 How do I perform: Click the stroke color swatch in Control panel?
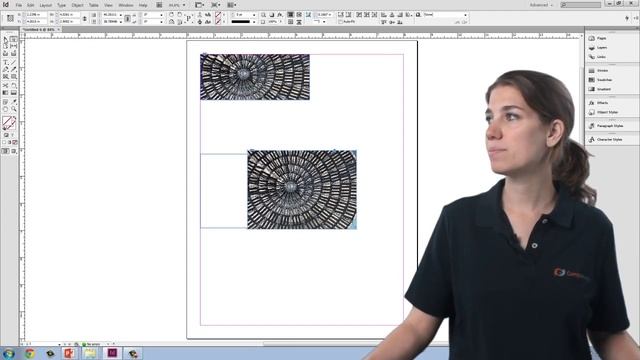[218, 22]
